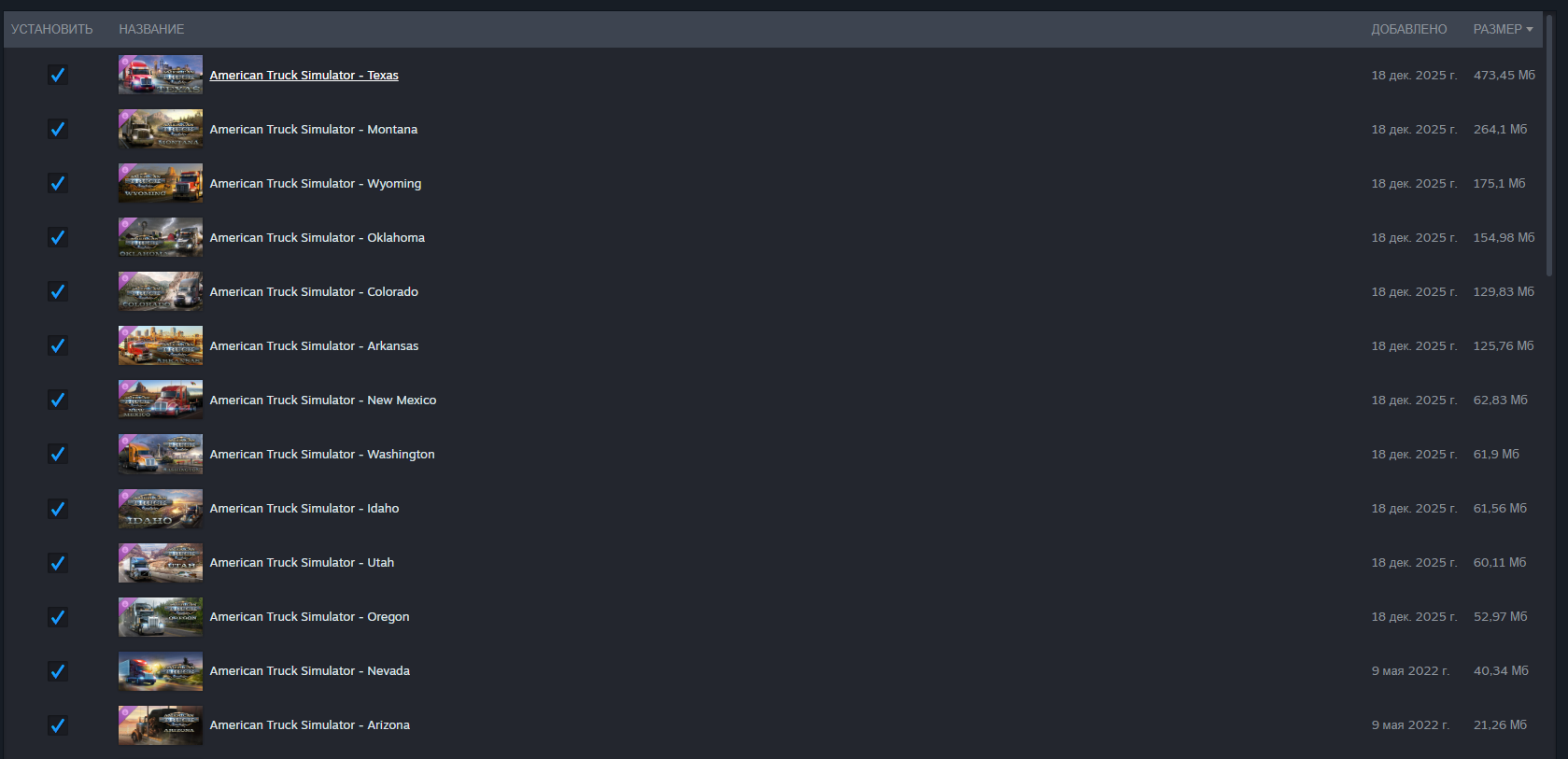
Task: Open American Truck Simulator - Washington title
Action: [322, 454]
